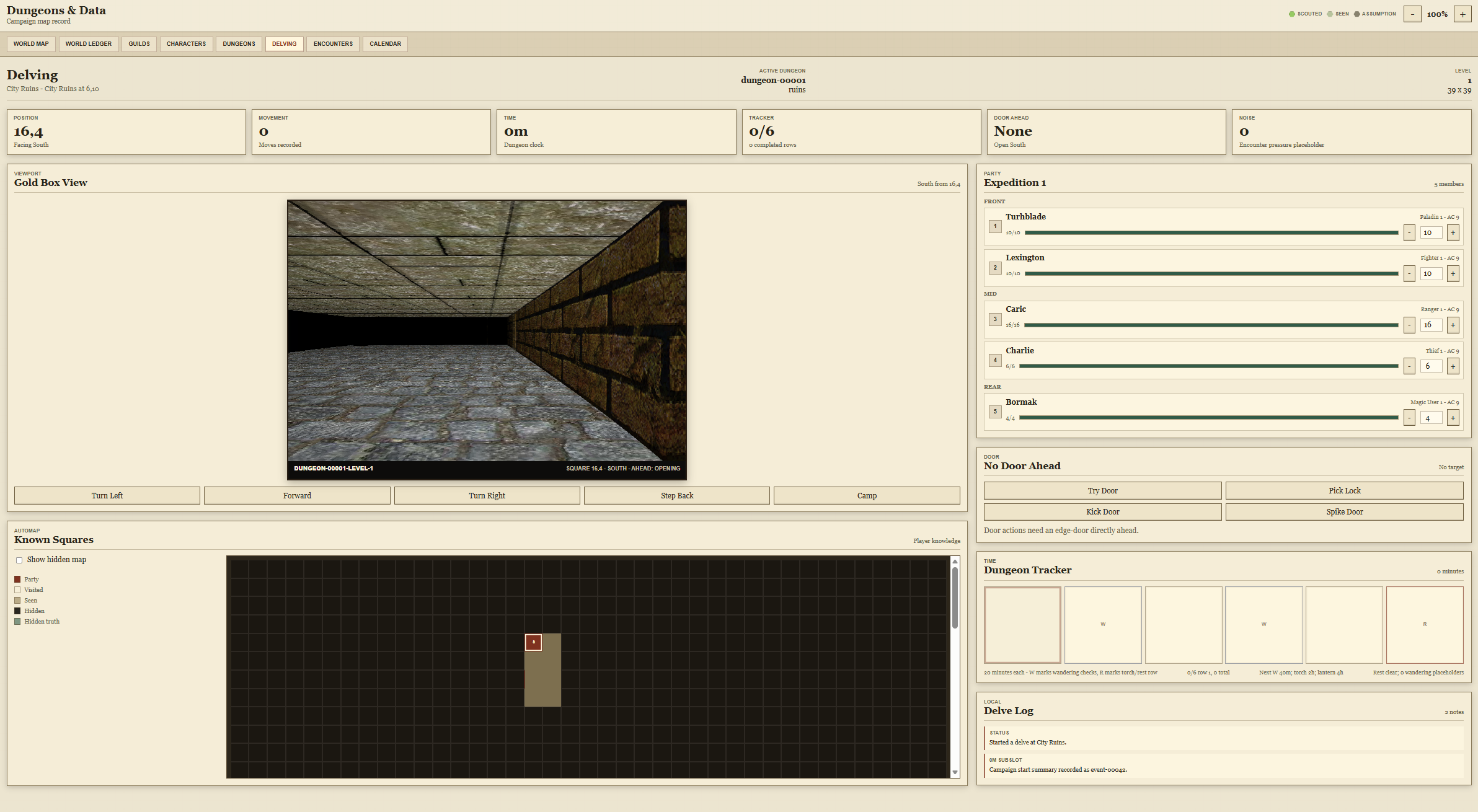Mark the R rest slot in tracker

[1425, 625]
